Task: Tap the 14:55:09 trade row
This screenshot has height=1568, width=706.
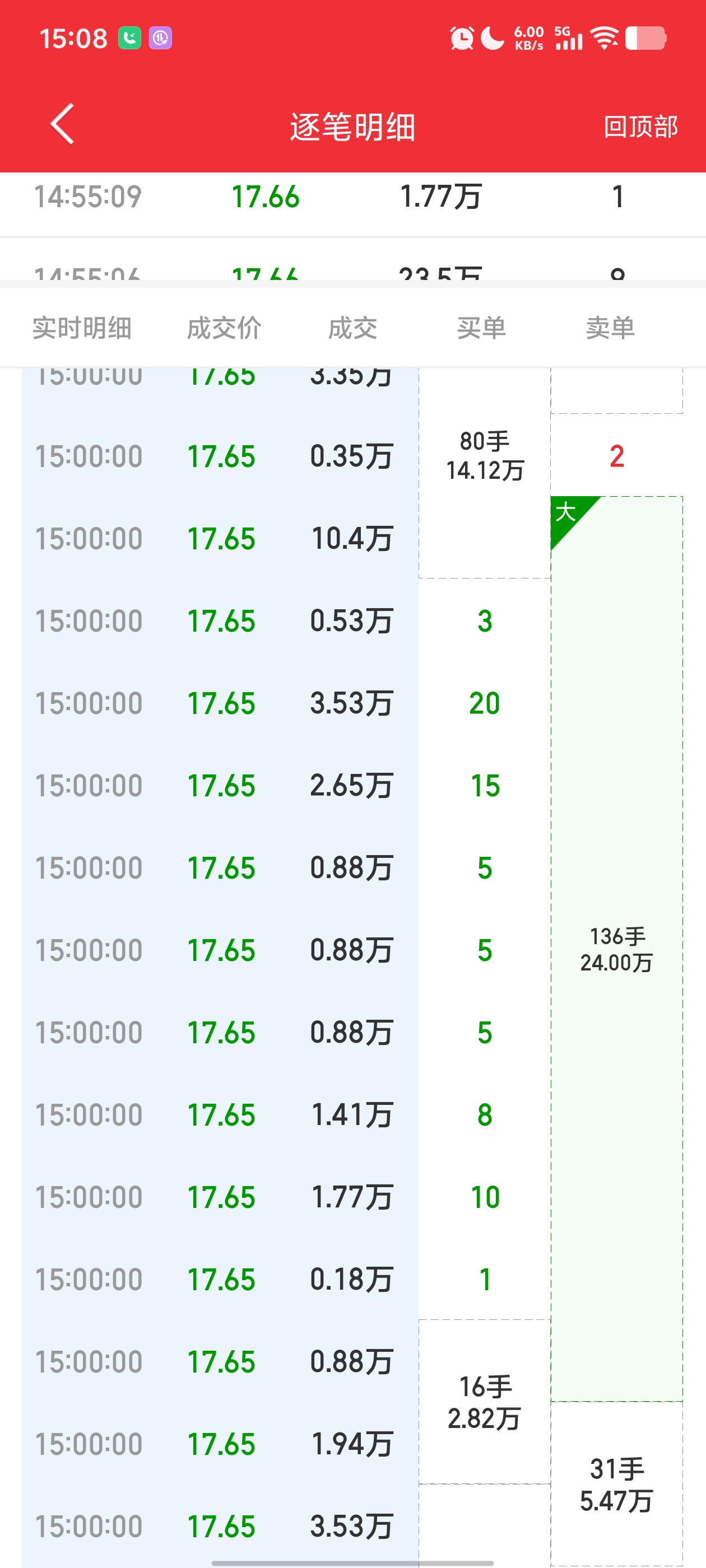Action: tap(352, 197)
